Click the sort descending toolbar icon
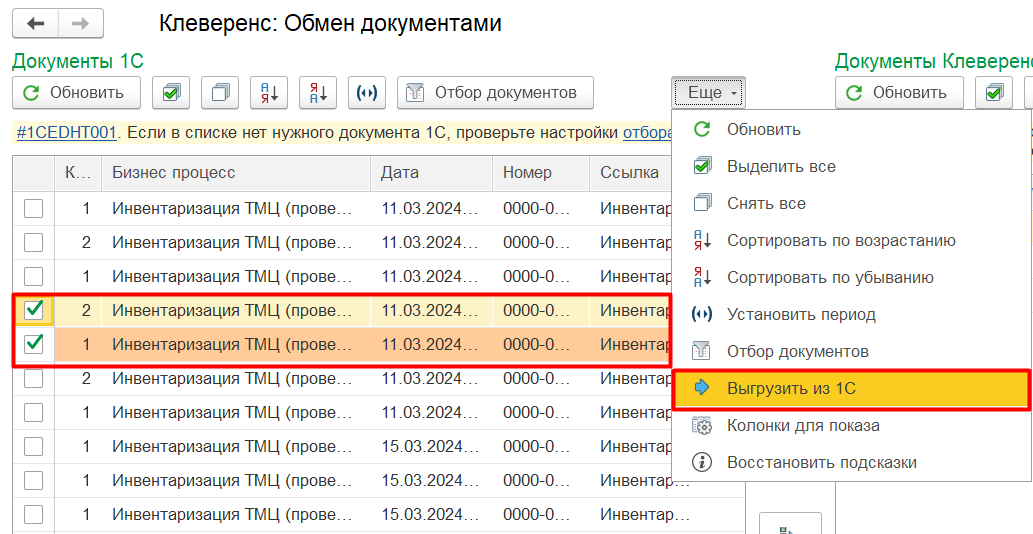 (318, 93)
